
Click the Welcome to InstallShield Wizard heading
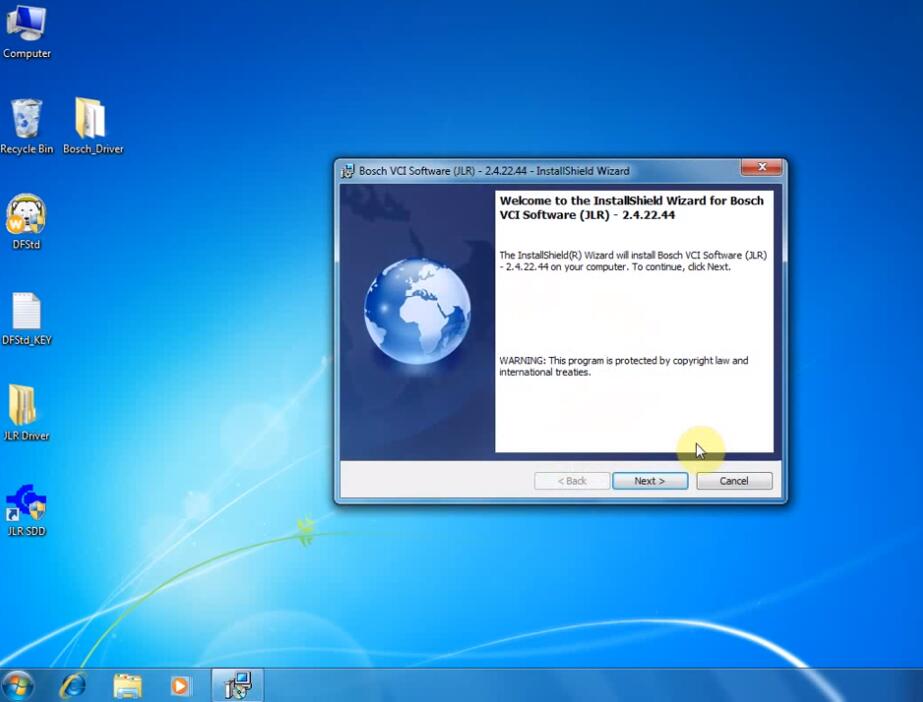pyautogui.click(x=632, y=208)
